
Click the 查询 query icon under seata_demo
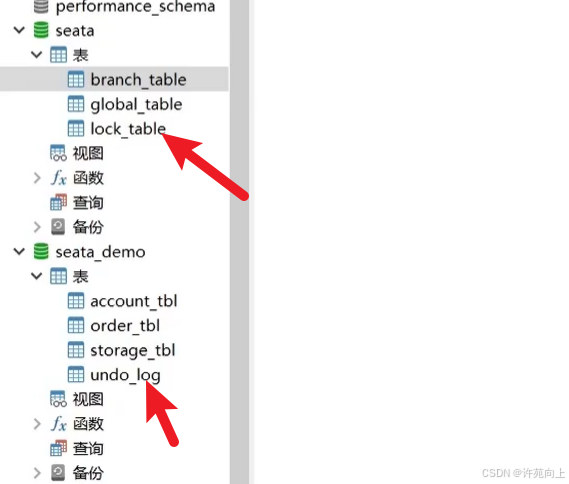pyautogui.click(x=58, y=448)
